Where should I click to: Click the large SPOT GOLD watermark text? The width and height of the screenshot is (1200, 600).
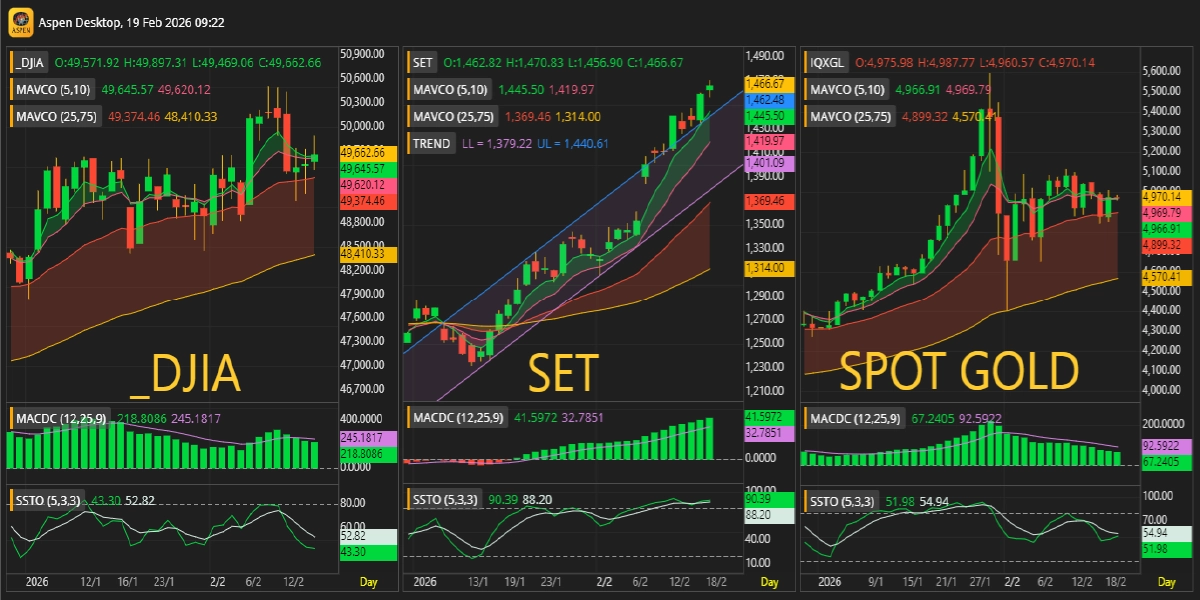pos(959,372)
